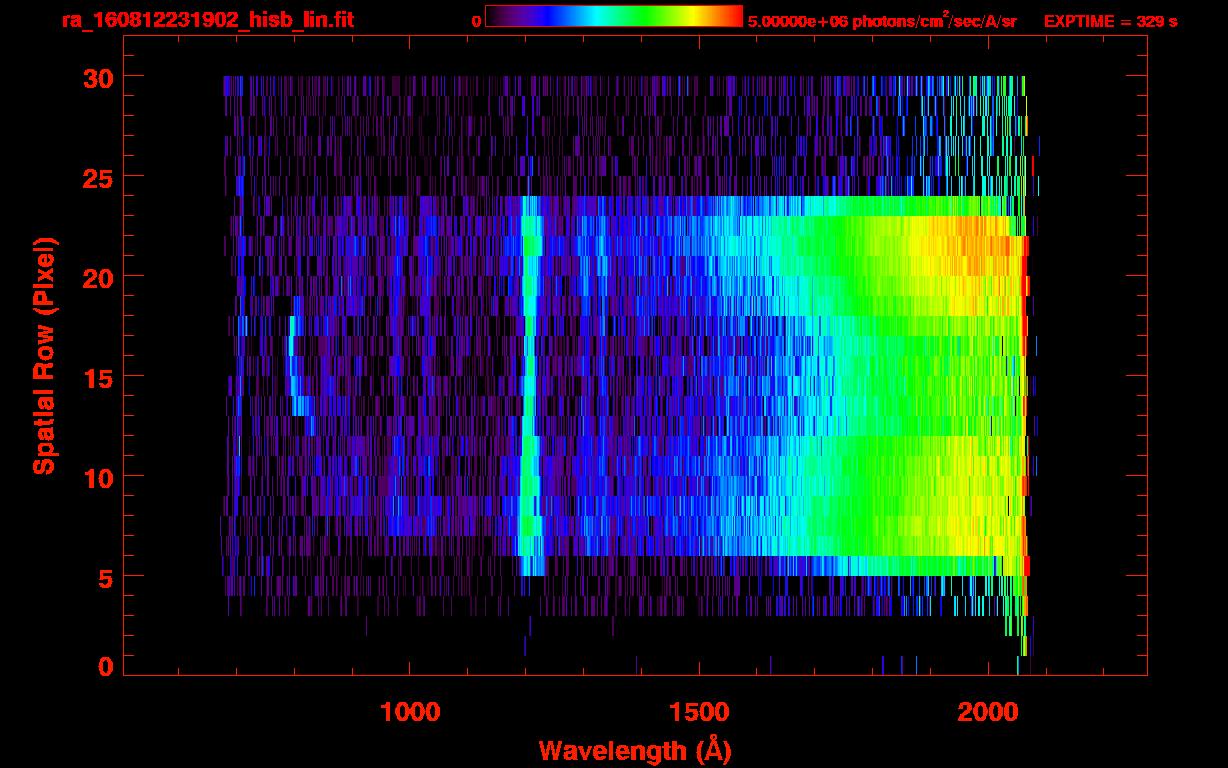The height and width of the screenshot is (768, 1228).
Task: Click the x-axis tick label 1500
Action: pos(699,712)
